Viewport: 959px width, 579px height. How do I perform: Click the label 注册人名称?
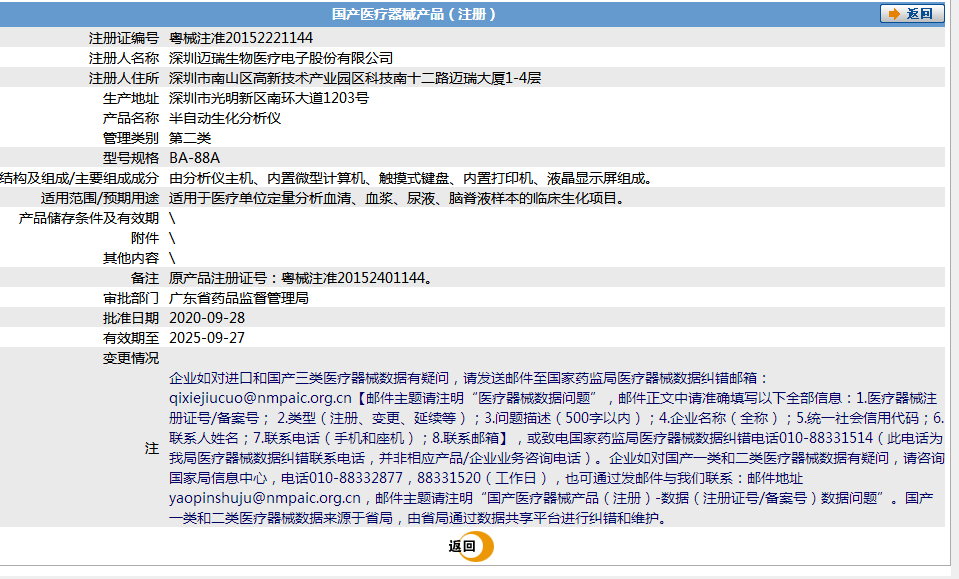(124, 58)
